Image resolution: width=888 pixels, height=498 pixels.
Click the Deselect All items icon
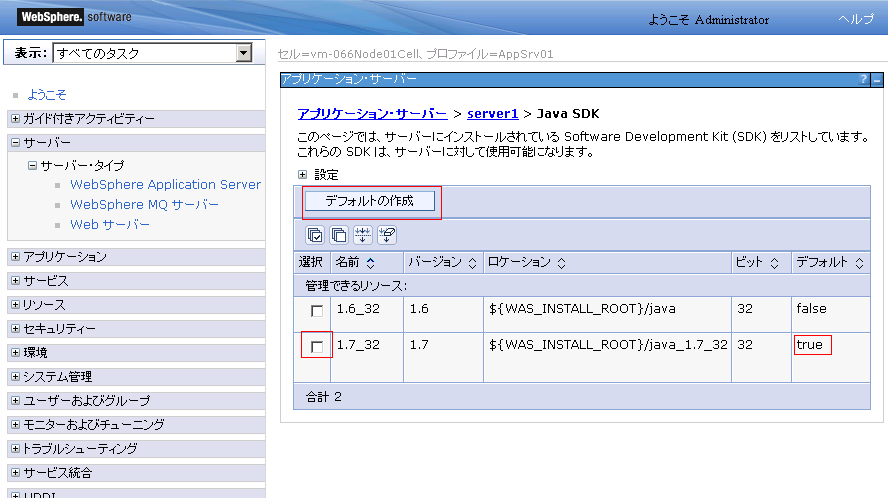[x=339, y=235]
